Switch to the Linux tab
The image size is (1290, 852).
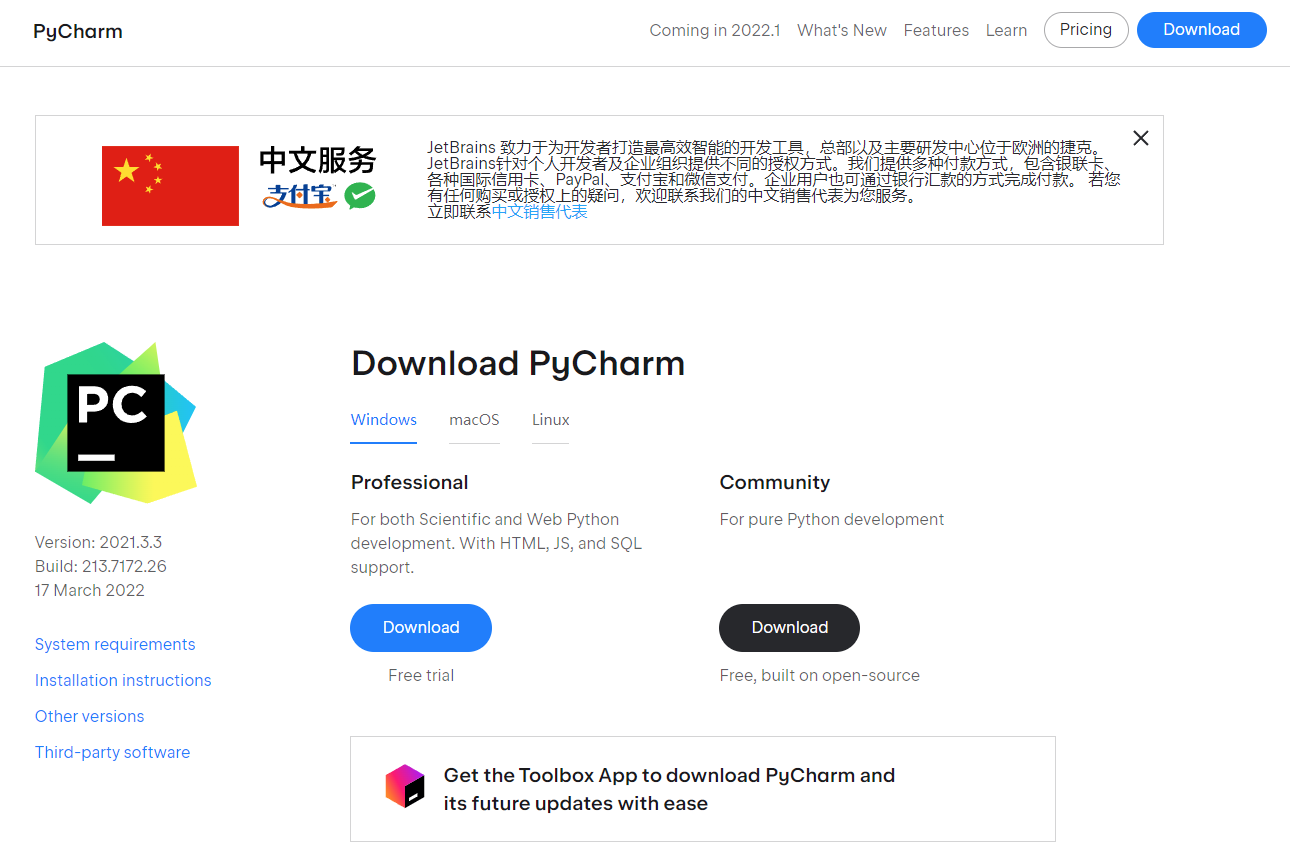click(x=551, y=420)
